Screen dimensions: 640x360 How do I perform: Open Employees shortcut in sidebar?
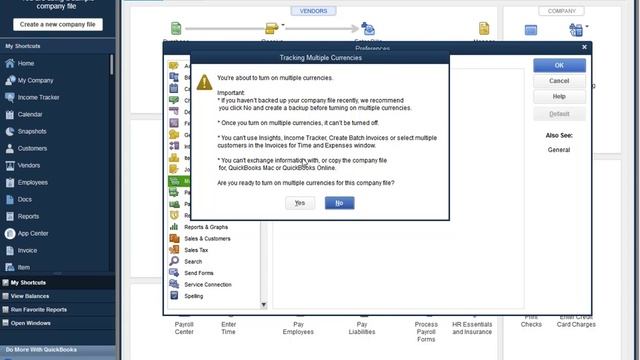tap(33, 182)
